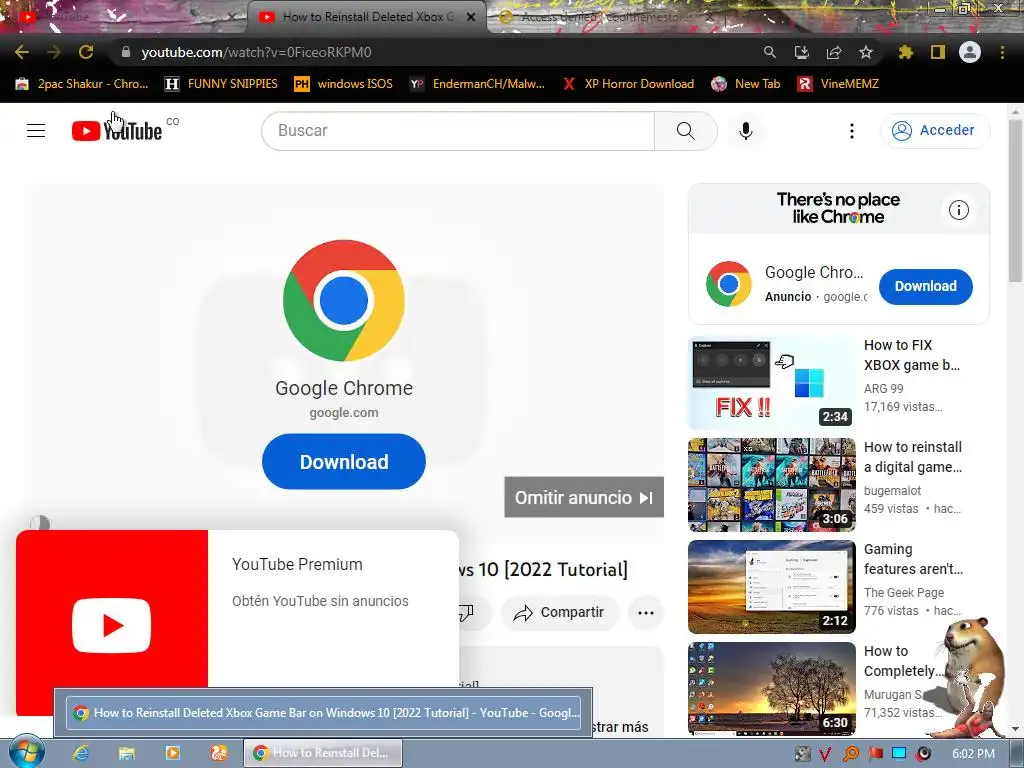Click Download in sidebar Chrome ad

[x=925, y=286]
